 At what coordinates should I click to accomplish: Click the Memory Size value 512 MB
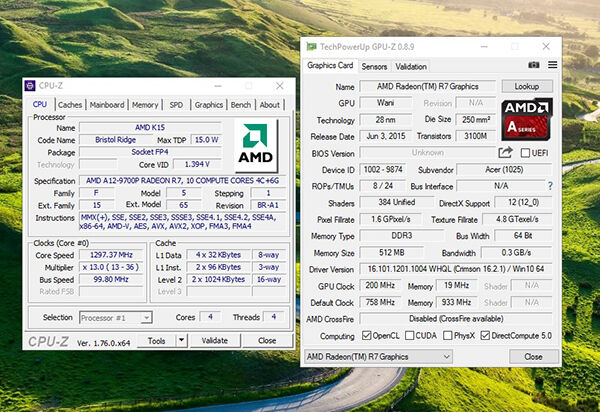[x=391, y=252]
